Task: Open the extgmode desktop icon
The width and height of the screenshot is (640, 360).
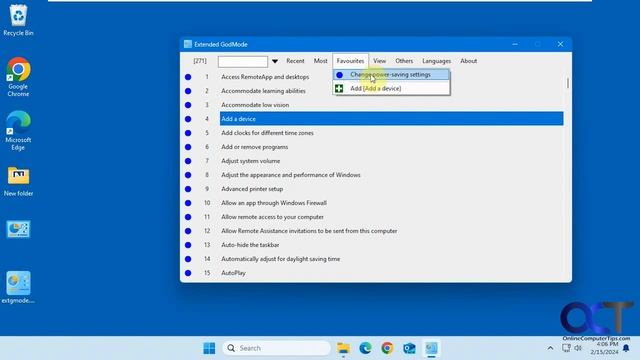Action: (x=18, y=287)
